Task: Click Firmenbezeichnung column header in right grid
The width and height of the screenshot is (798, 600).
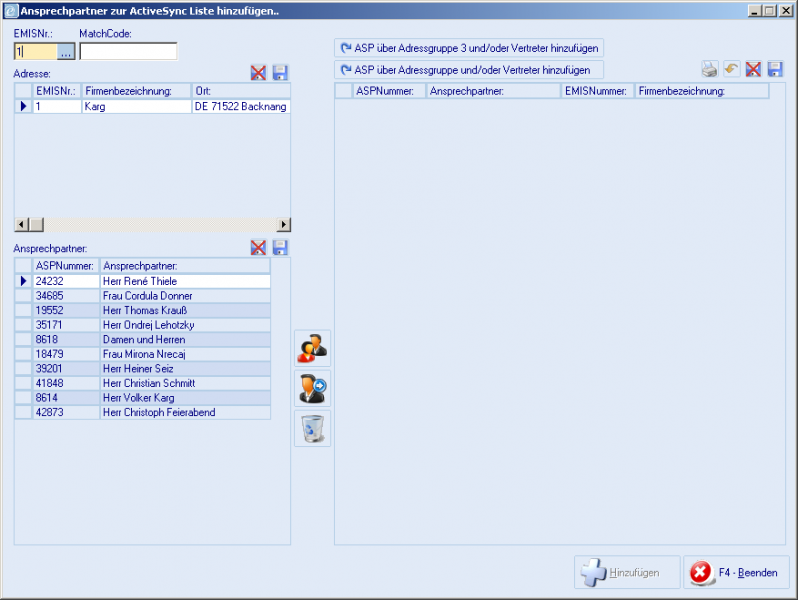Action: [702, 91]
